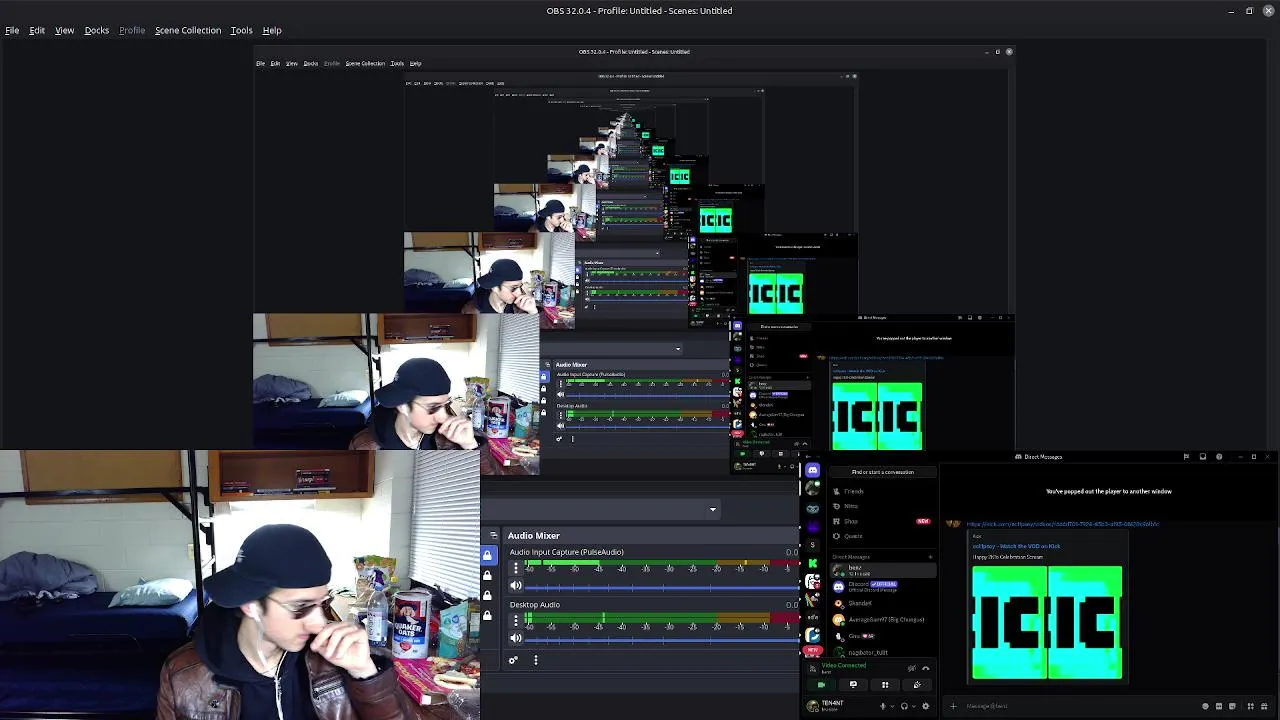Mute Desktop Audio with its speaker icon
Screen dimensions: 1280x720
[x=516, y=638]
